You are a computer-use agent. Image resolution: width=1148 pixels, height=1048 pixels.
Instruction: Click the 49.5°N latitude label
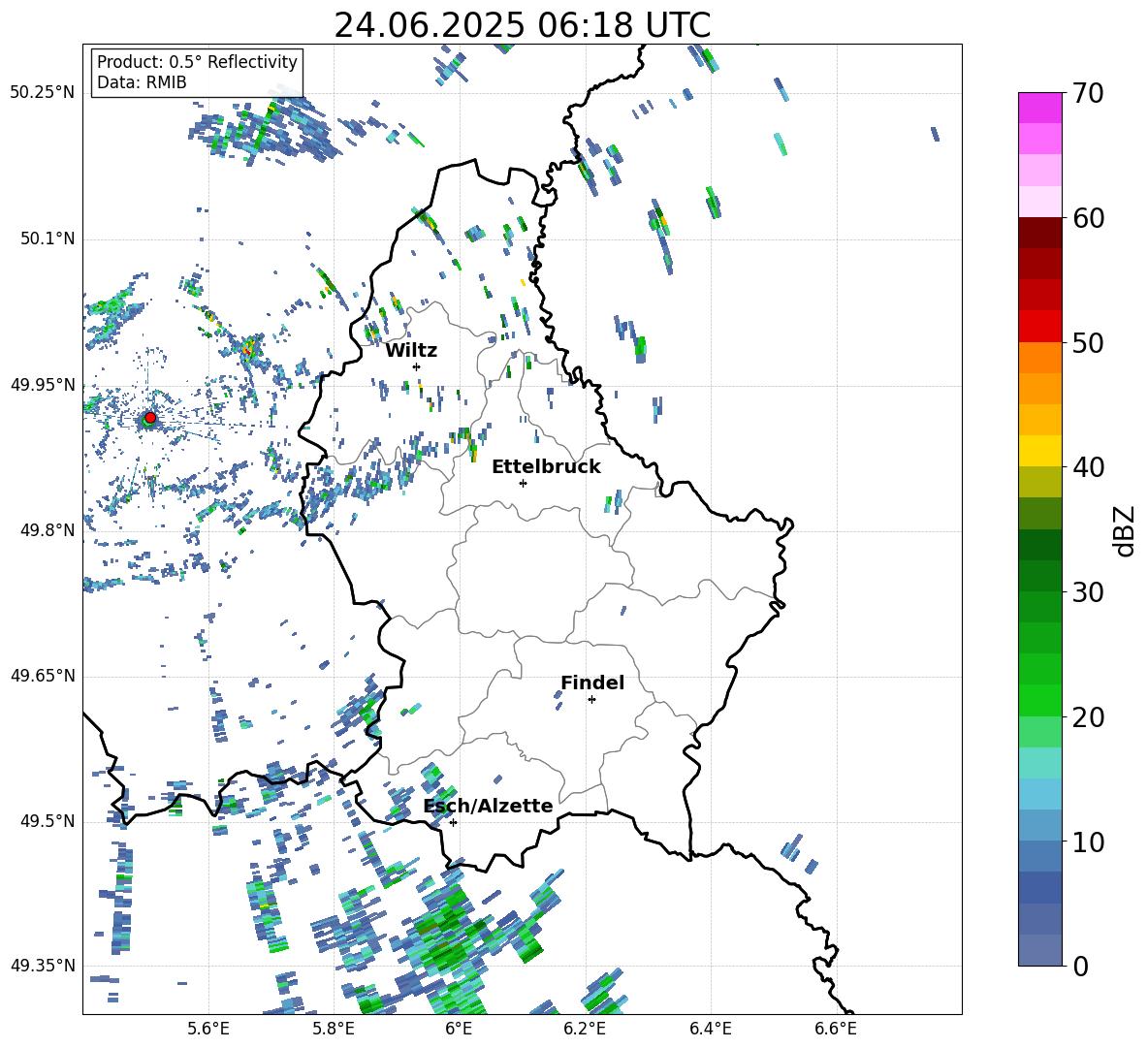click(x=48, y=821)
